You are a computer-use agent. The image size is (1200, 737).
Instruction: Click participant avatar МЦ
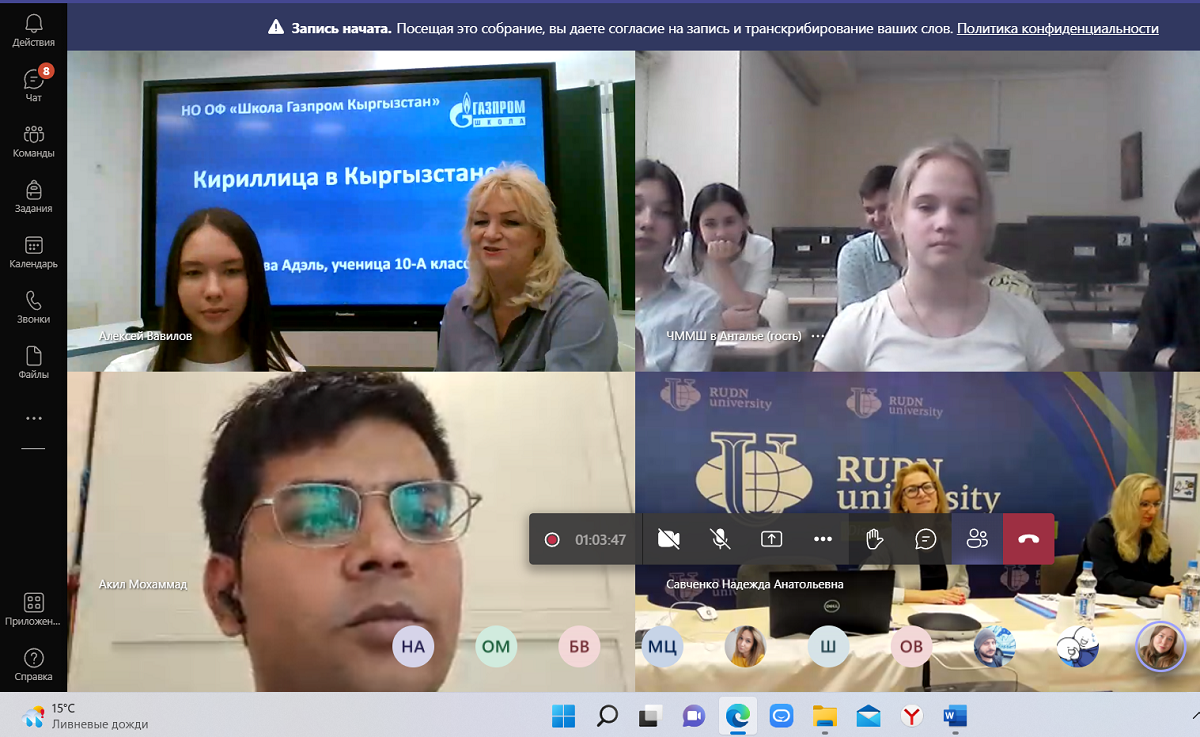[662, 646]
